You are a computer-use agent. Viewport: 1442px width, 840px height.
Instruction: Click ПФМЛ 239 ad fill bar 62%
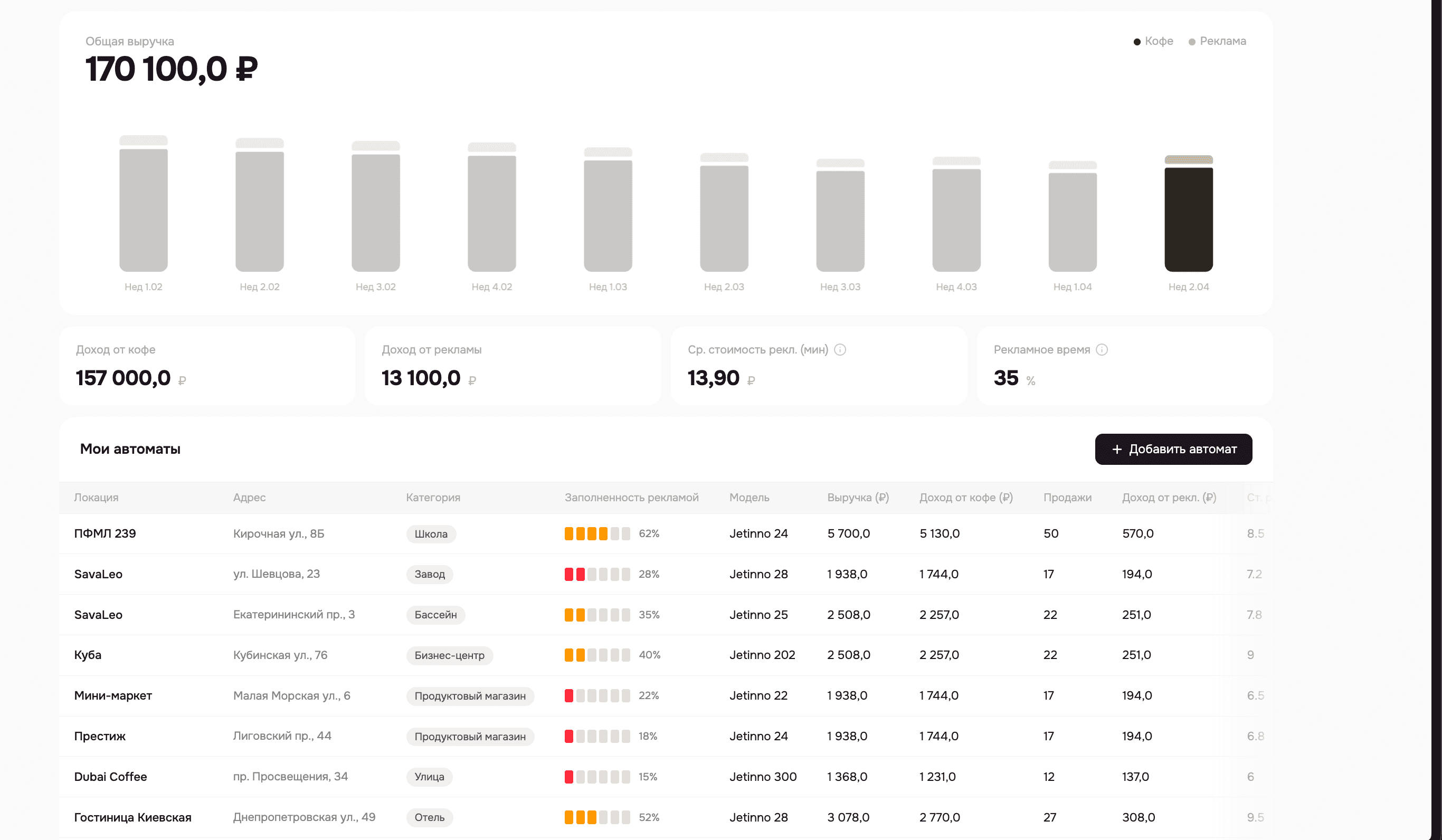point(597,533)
